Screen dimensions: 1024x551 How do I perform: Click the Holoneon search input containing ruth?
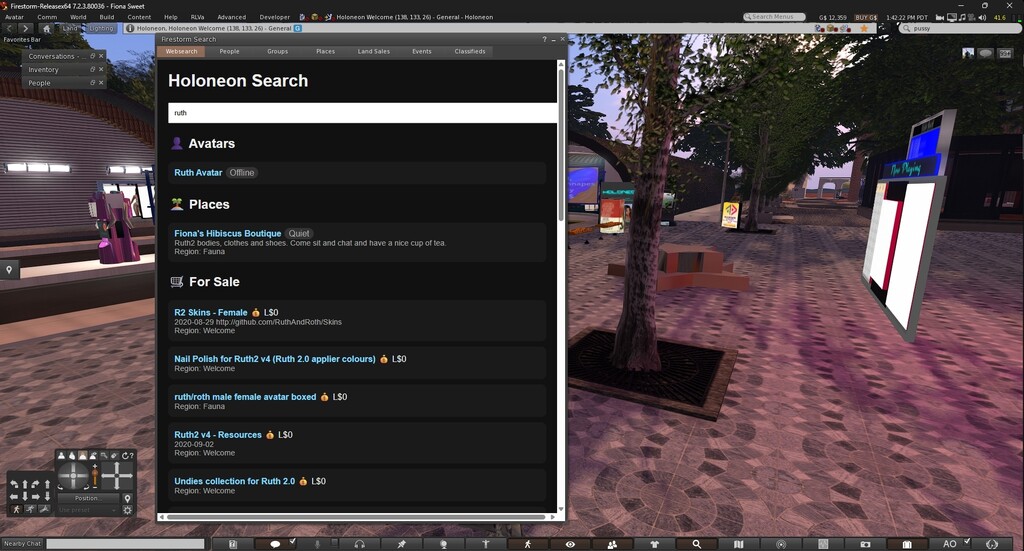pyautogui.click(x=361, y=113)
